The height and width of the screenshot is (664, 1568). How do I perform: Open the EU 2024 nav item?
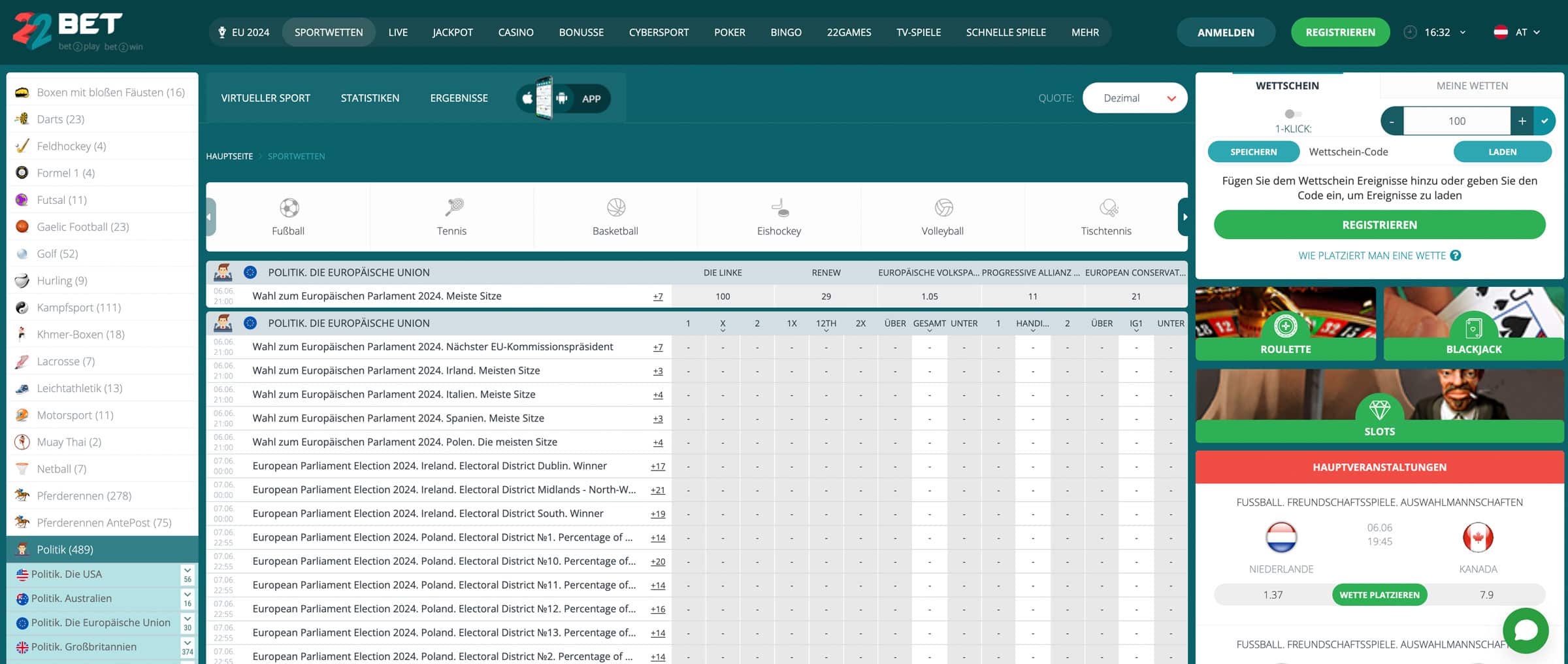[x=244, y=32]
